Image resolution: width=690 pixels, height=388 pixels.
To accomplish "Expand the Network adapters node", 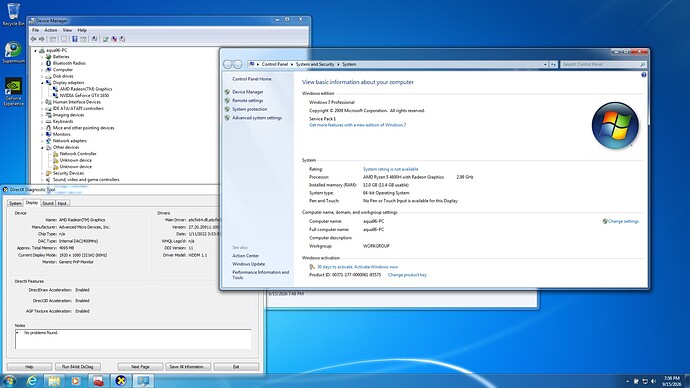I will point(42,141).
